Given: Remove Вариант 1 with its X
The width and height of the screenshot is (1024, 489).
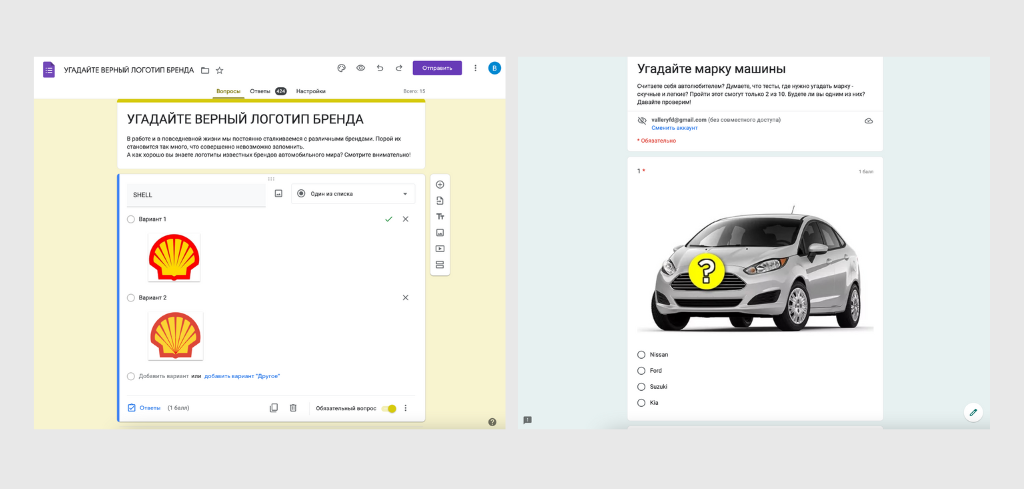Looking at the screenshot, I should (x=406, y=219).
